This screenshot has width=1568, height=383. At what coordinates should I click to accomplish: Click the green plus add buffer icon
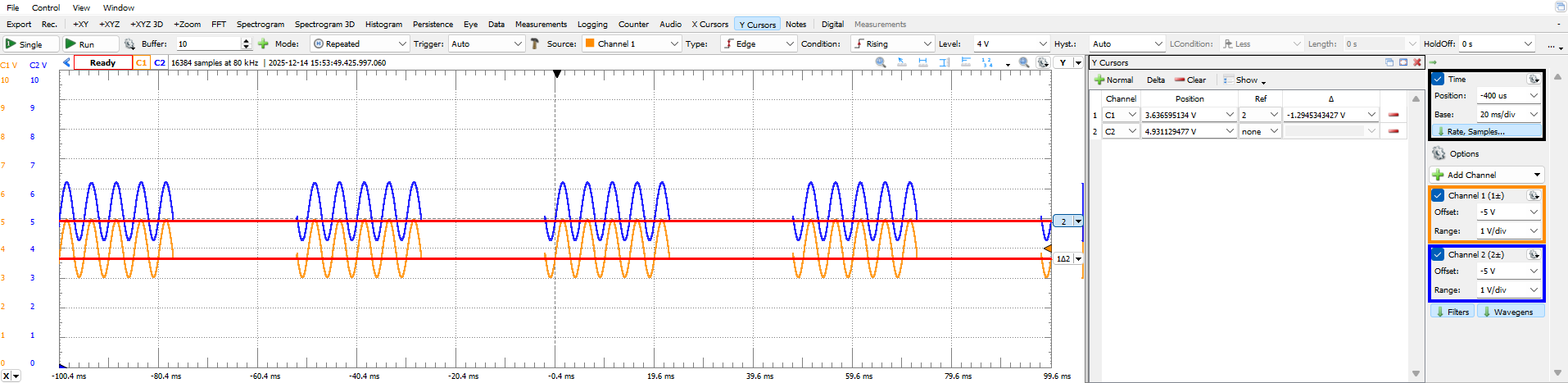coord(263,44)
